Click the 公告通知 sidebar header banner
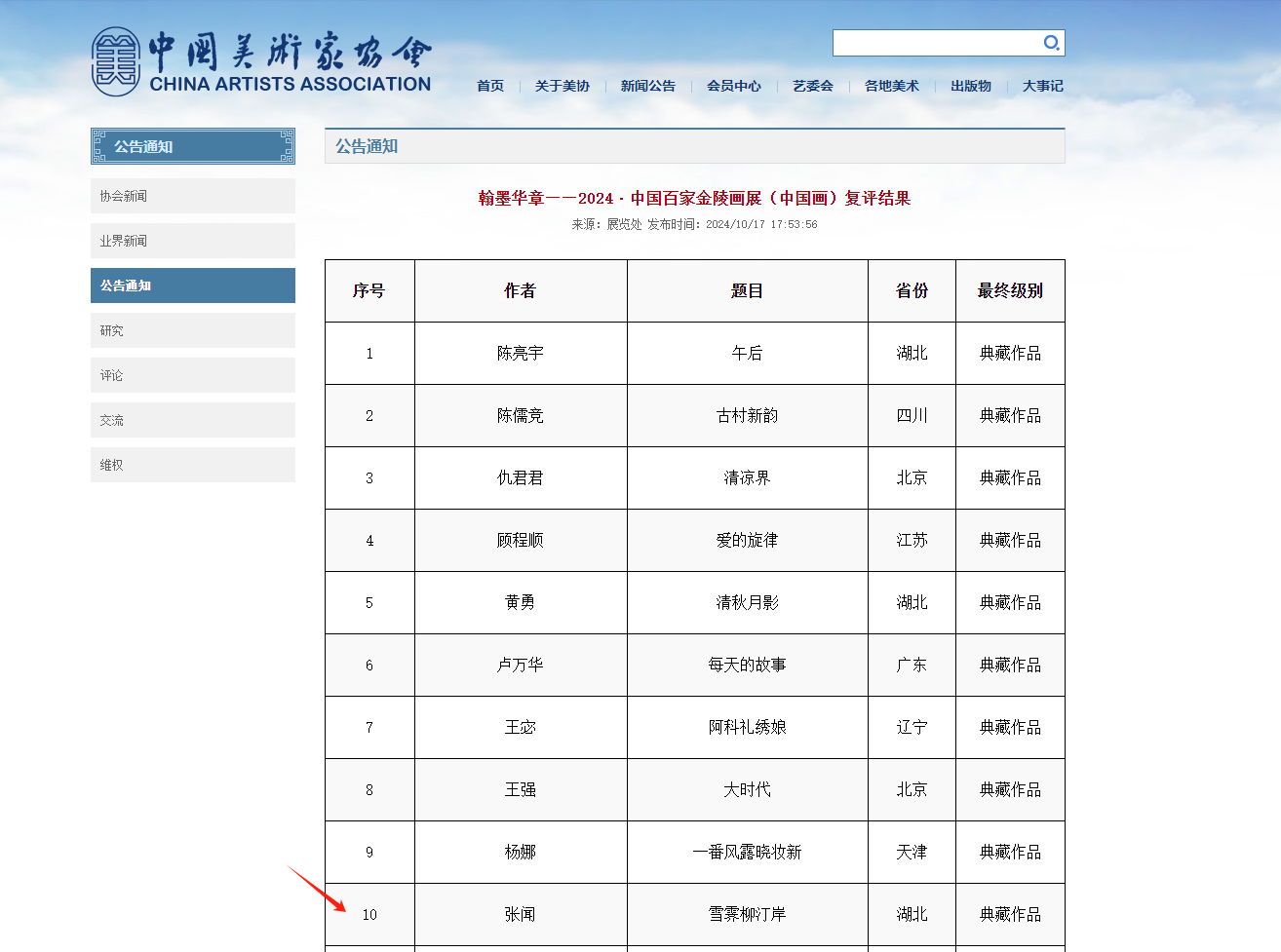The height and width of the screenshot is (952, 1281). [193, 146]
